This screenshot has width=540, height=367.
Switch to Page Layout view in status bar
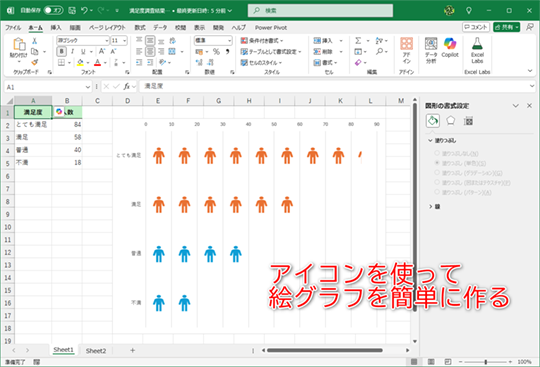(431, 362)
